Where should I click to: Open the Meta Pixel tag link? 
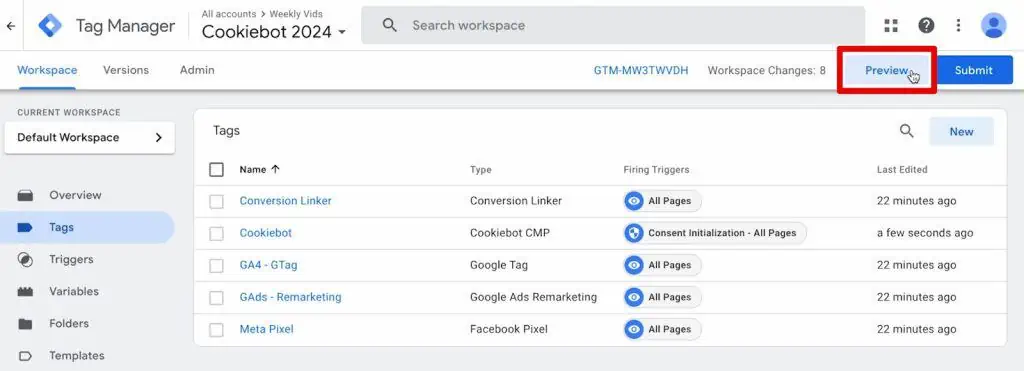point(266,329)
